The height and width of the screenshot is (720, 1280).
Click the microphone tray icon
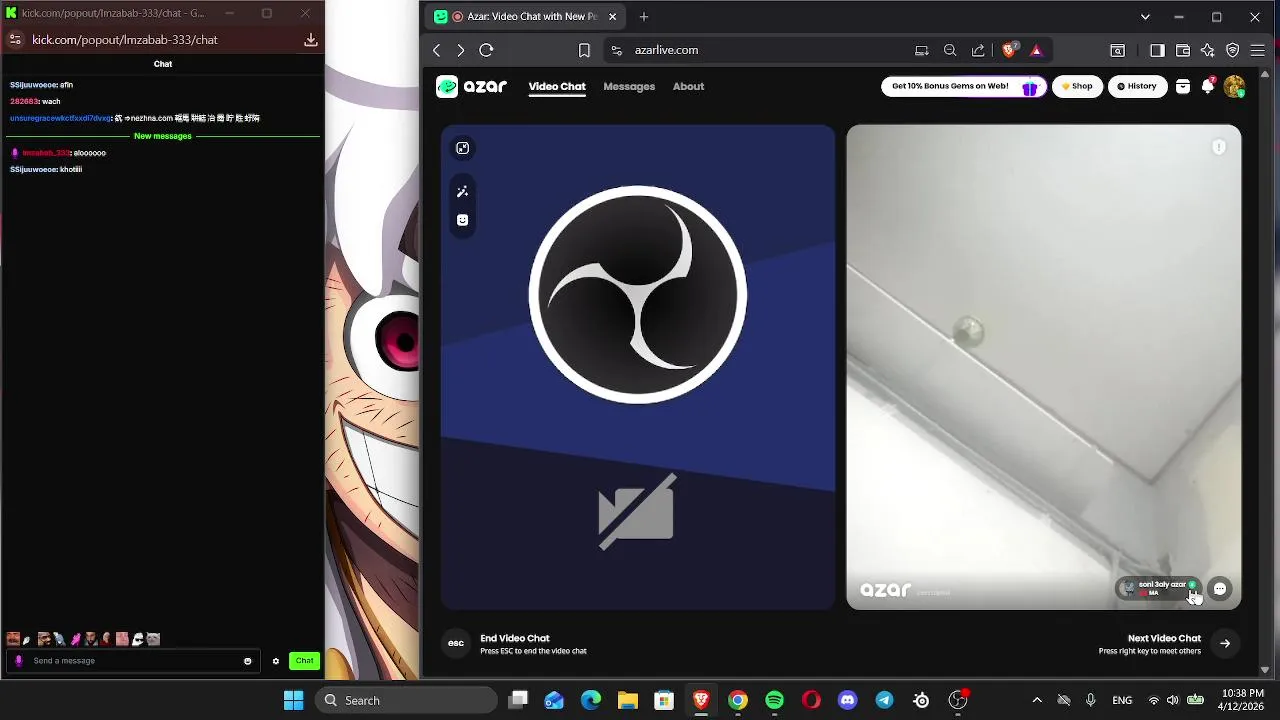(x=1091, y=700)
